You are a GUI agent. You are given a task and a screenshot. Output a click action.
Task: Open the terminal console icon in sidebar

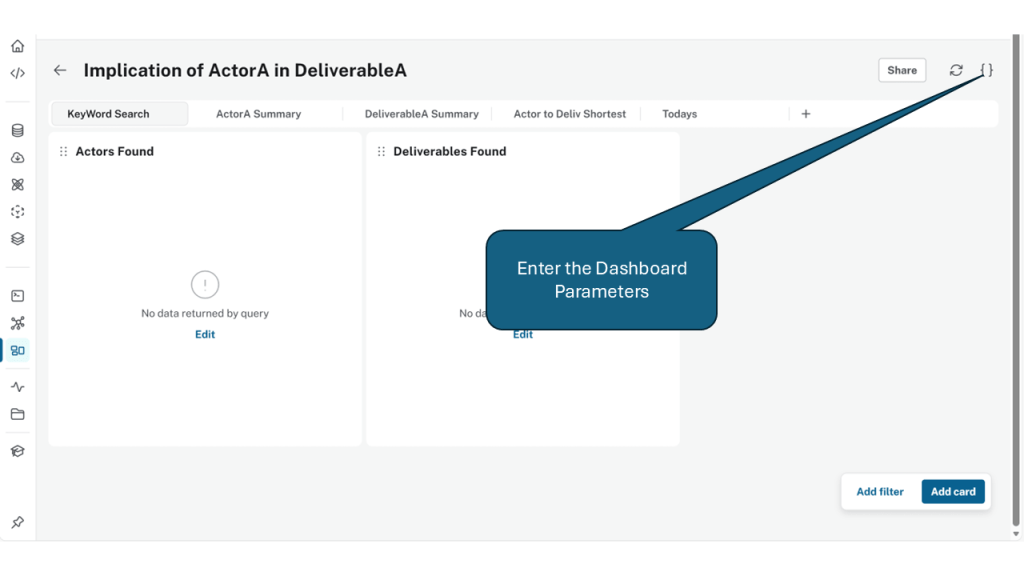17,296
